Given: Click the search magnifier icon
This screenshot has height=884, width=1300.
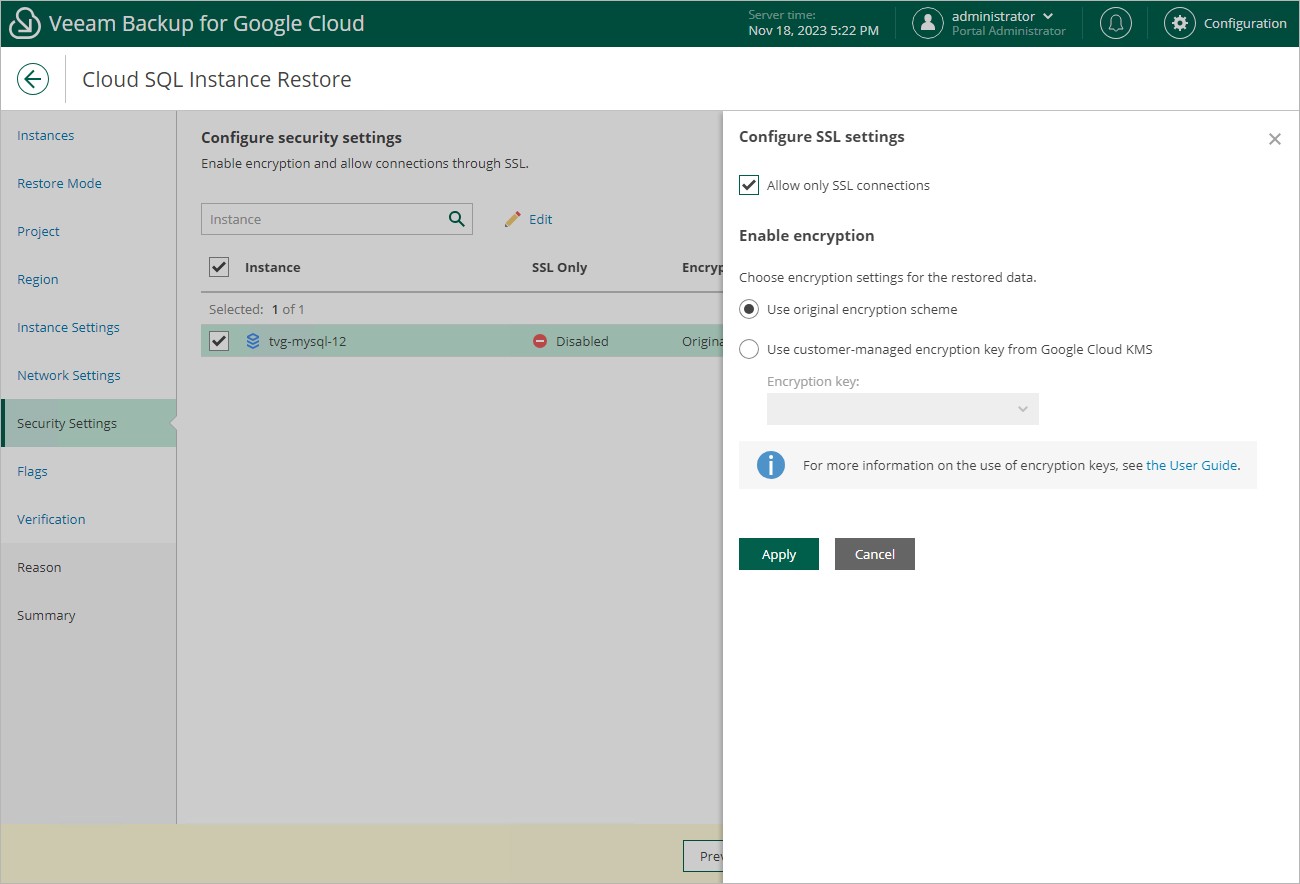Looking at the screenshot, I should [x=457, y=219].
